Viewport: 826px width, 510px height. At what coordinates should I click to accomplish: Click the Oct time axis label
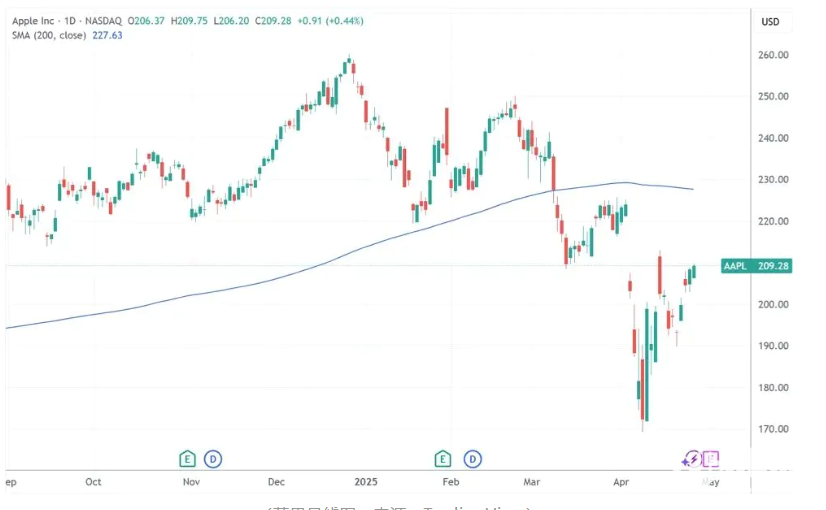tap(93, 482)
